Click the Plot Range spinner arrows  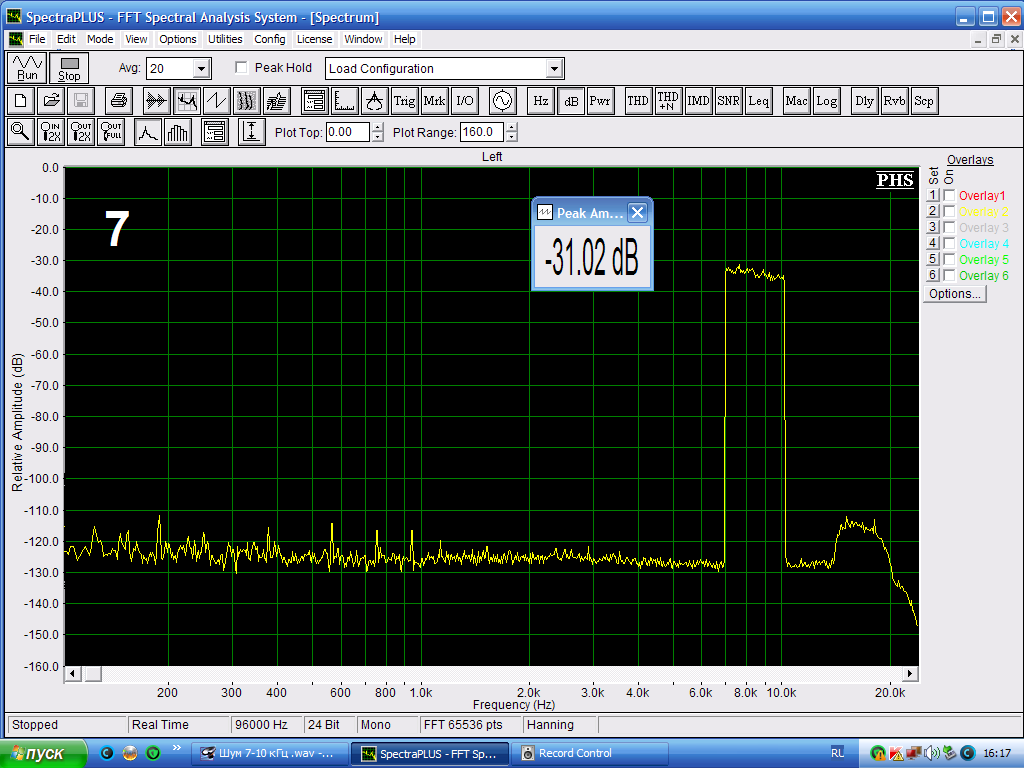[511, 132]
